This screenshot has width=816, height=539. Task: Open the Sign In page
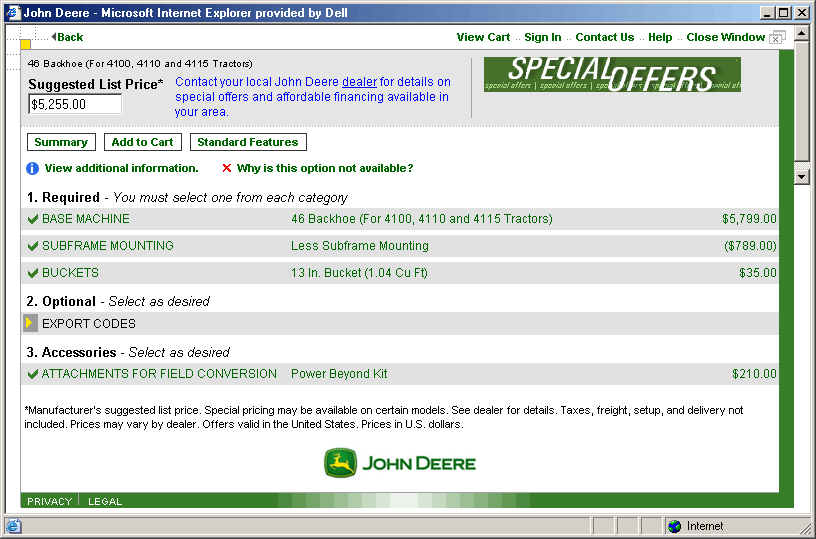tap(542, 37)
